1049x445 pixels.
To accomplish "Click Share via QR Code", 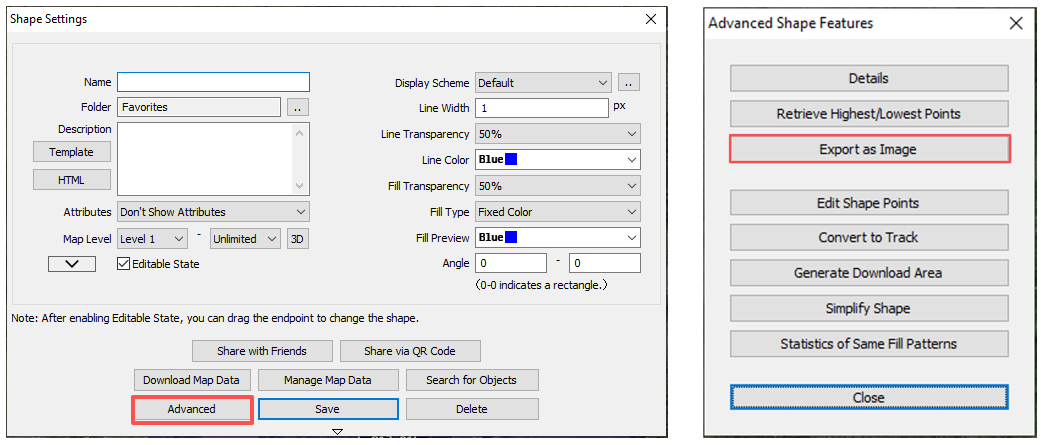I will pos(409,351).
